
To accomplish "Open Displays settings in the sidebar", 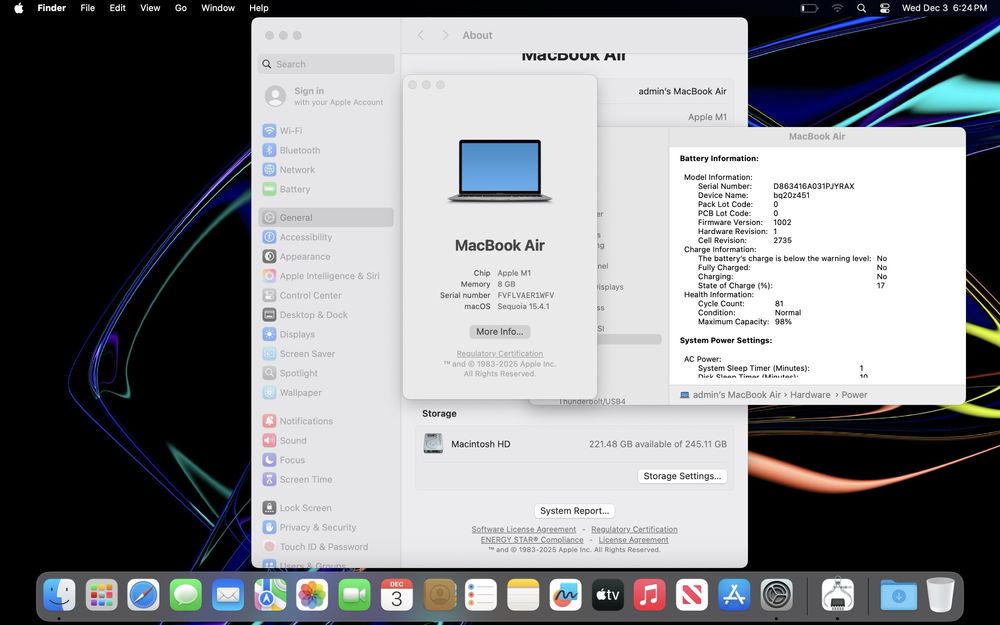I will tap(326, 334).
